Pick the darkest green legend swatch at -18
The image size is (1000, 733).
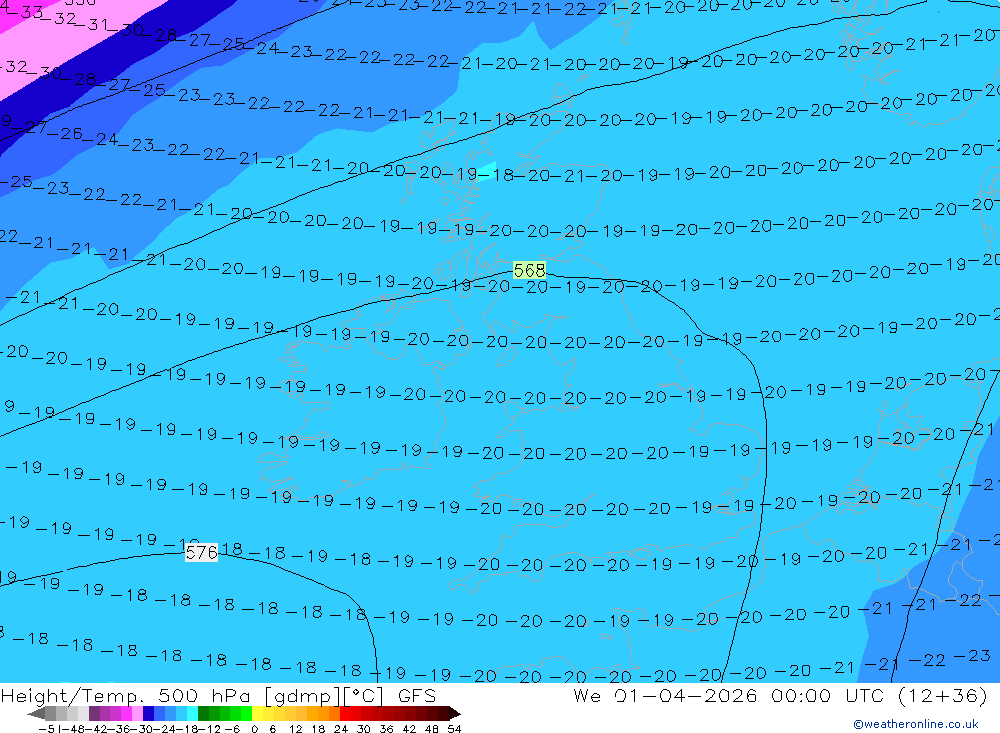pos(203,713)
